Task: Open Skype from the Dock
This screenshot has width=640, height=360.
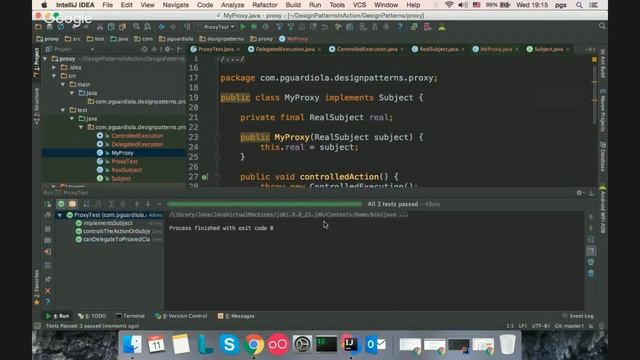Action: 229,345
